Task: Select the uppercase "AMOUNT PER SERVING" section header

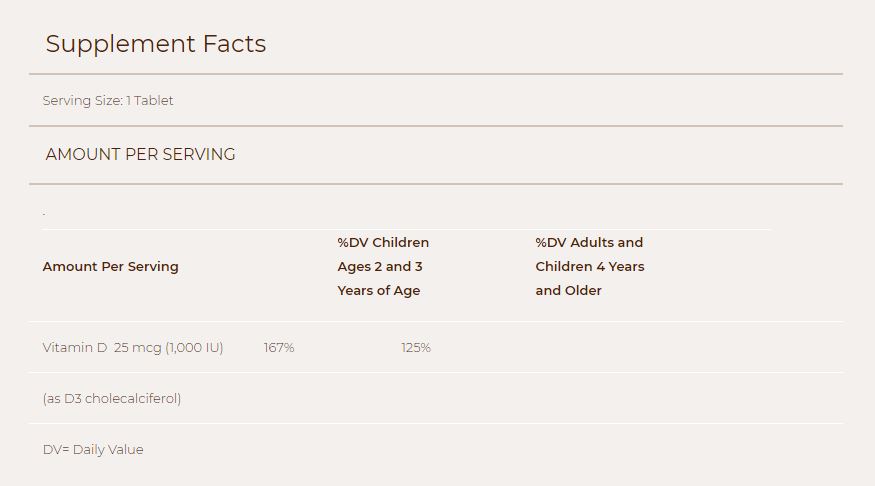Action: point(140,155)
